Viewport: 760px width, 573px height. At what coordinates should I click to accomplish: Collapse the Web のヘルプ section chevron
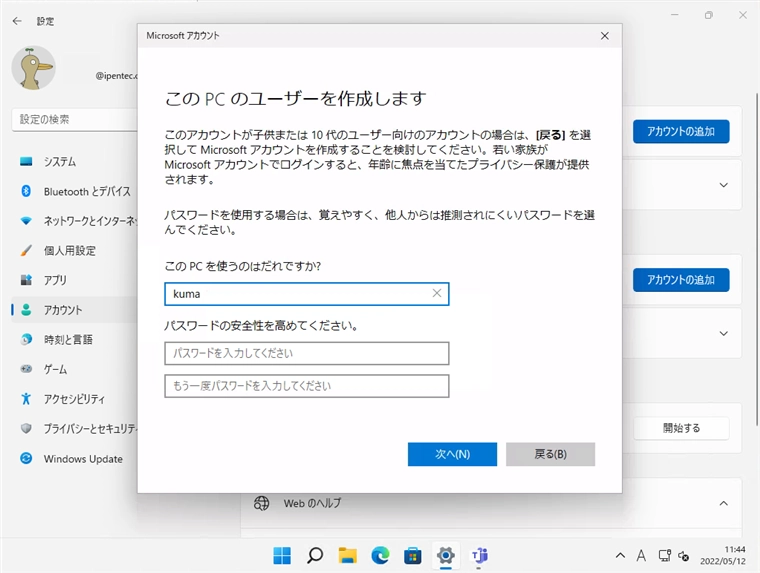point(724,503)
